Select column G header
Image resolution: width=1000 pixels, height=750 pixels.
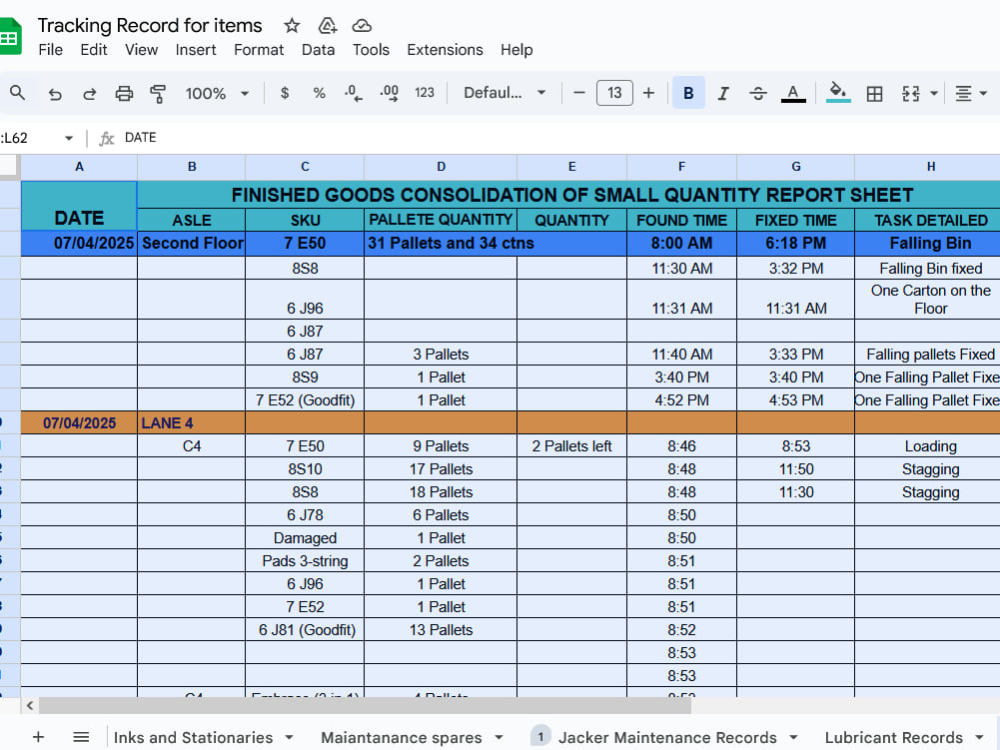tap(796, 167)
